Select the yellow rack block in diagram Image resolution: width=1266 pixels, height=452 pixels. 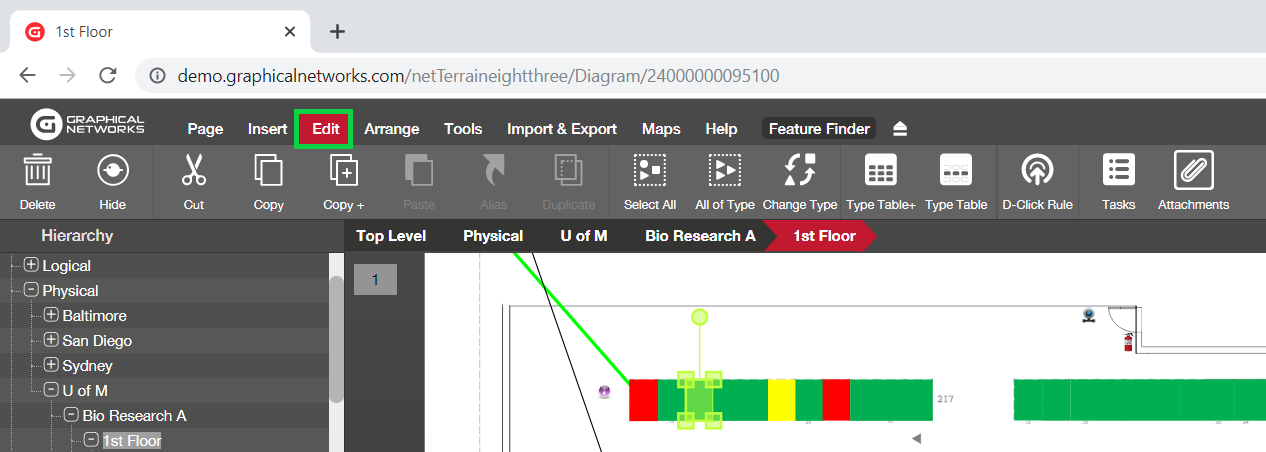781,400
